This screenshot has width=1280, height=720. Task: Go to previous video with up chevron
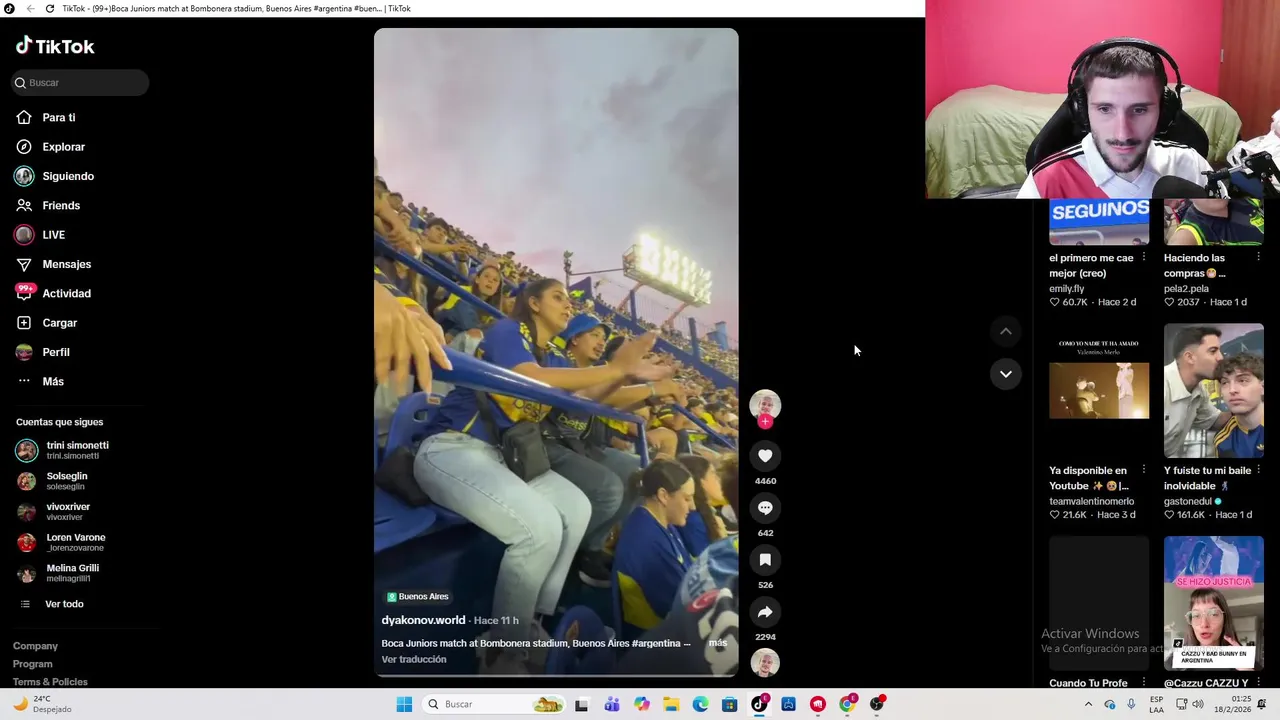pyautogui.click(x=1006, y=331)
